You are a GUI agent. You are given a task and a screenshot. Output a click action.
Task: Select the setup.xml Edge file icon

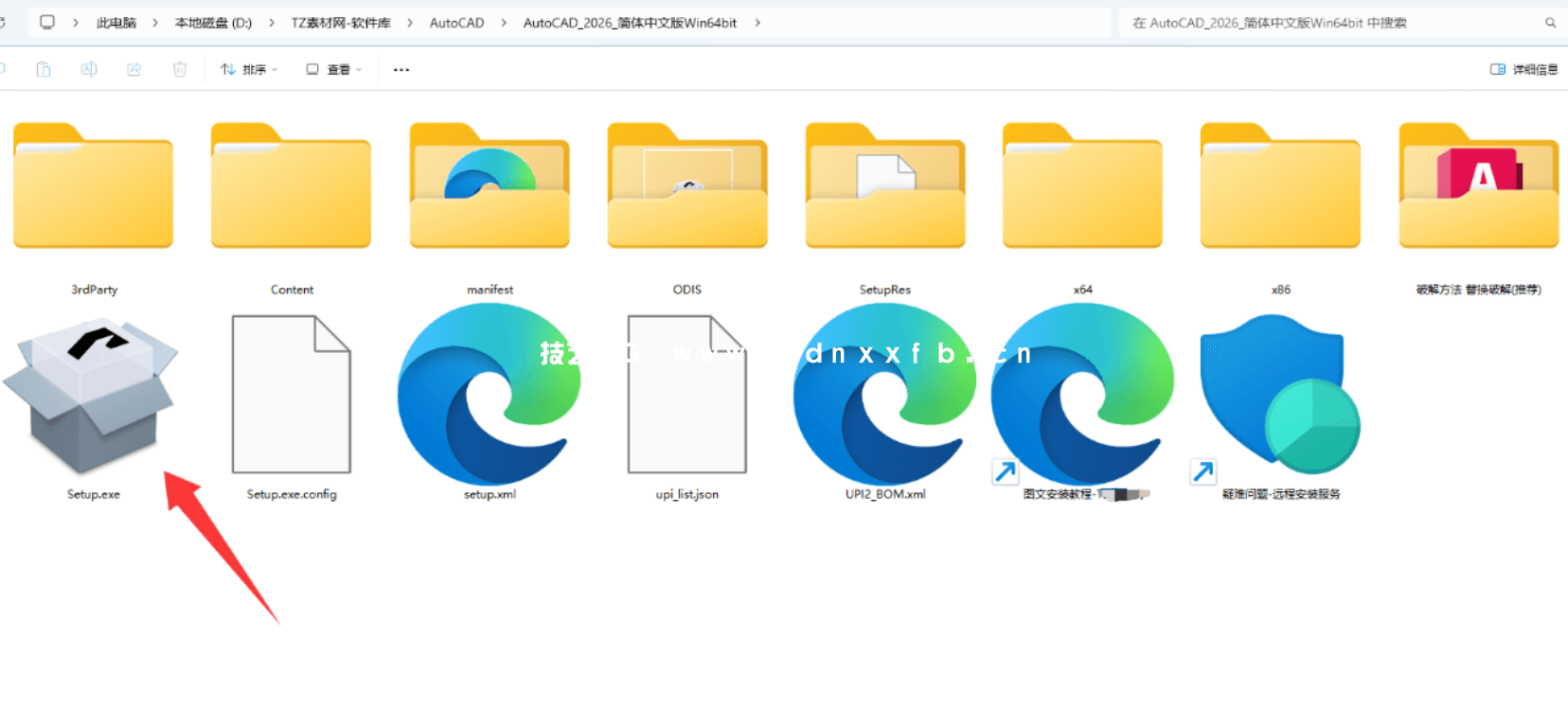pyautogui.click(x=489, y=396)
